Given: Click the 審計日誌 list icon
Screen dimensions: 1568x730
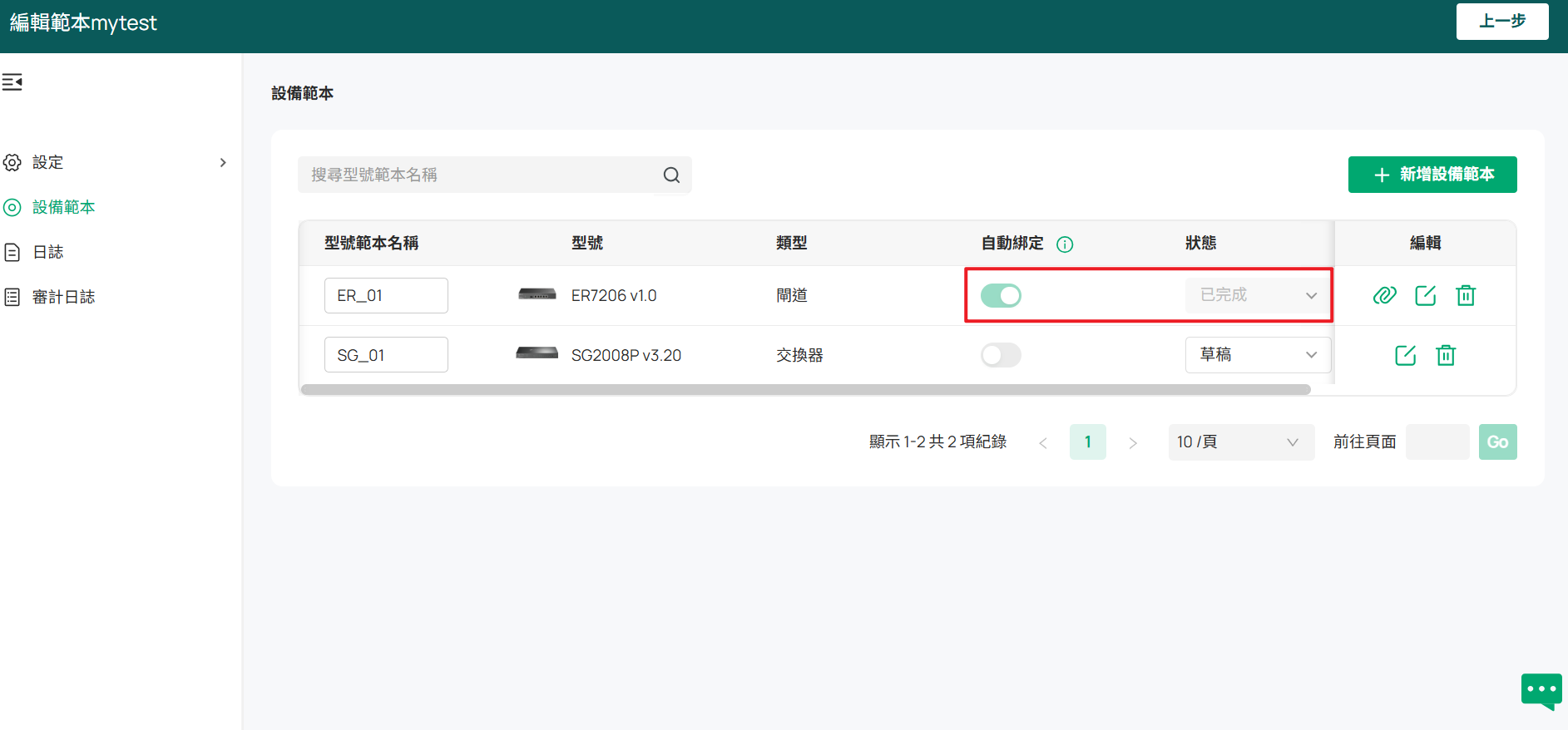Looking at the screenshot, I should coord(12,297).
